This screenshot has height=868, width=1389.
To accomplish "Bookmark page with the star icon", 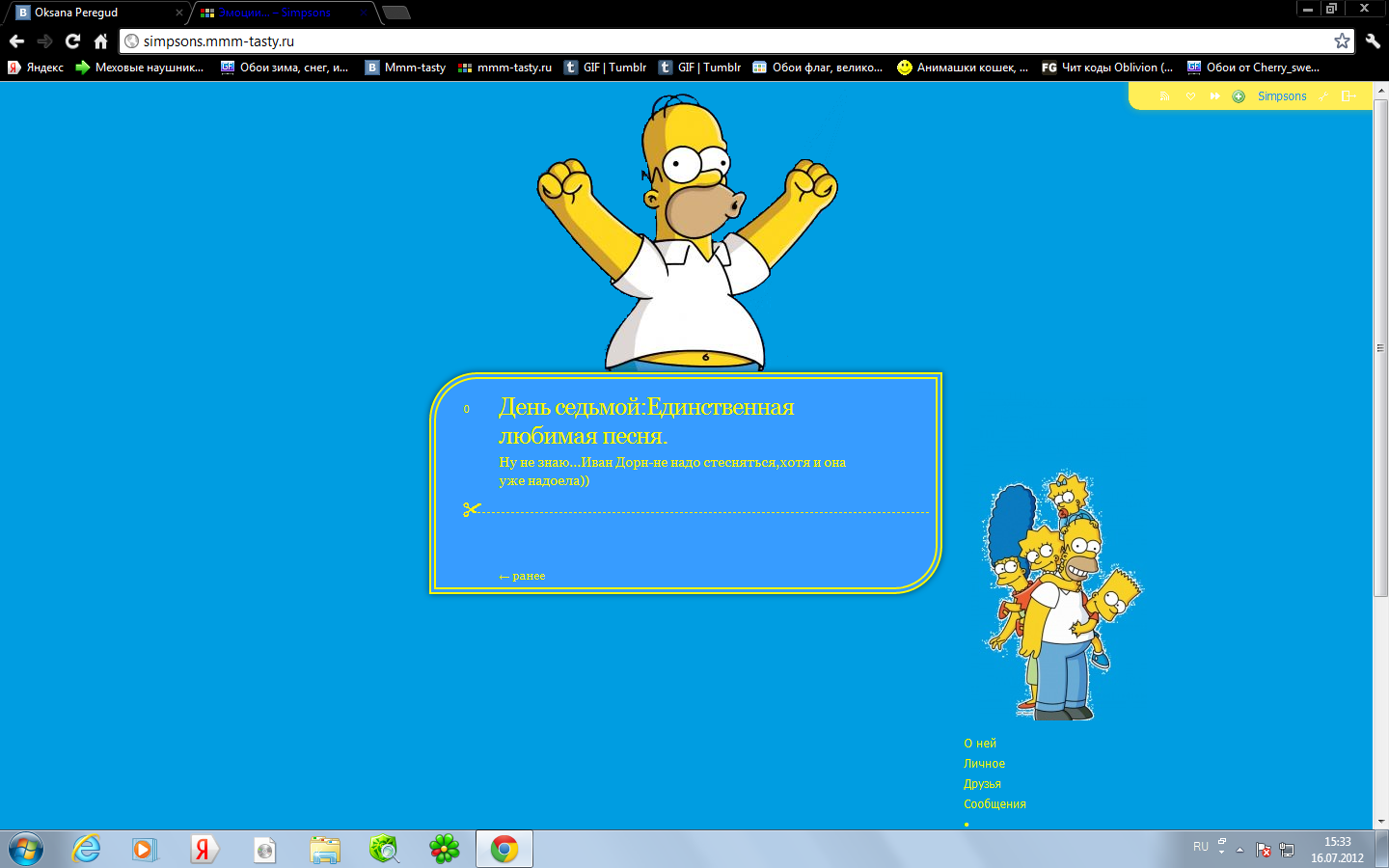I will [x=1342, y=41].
